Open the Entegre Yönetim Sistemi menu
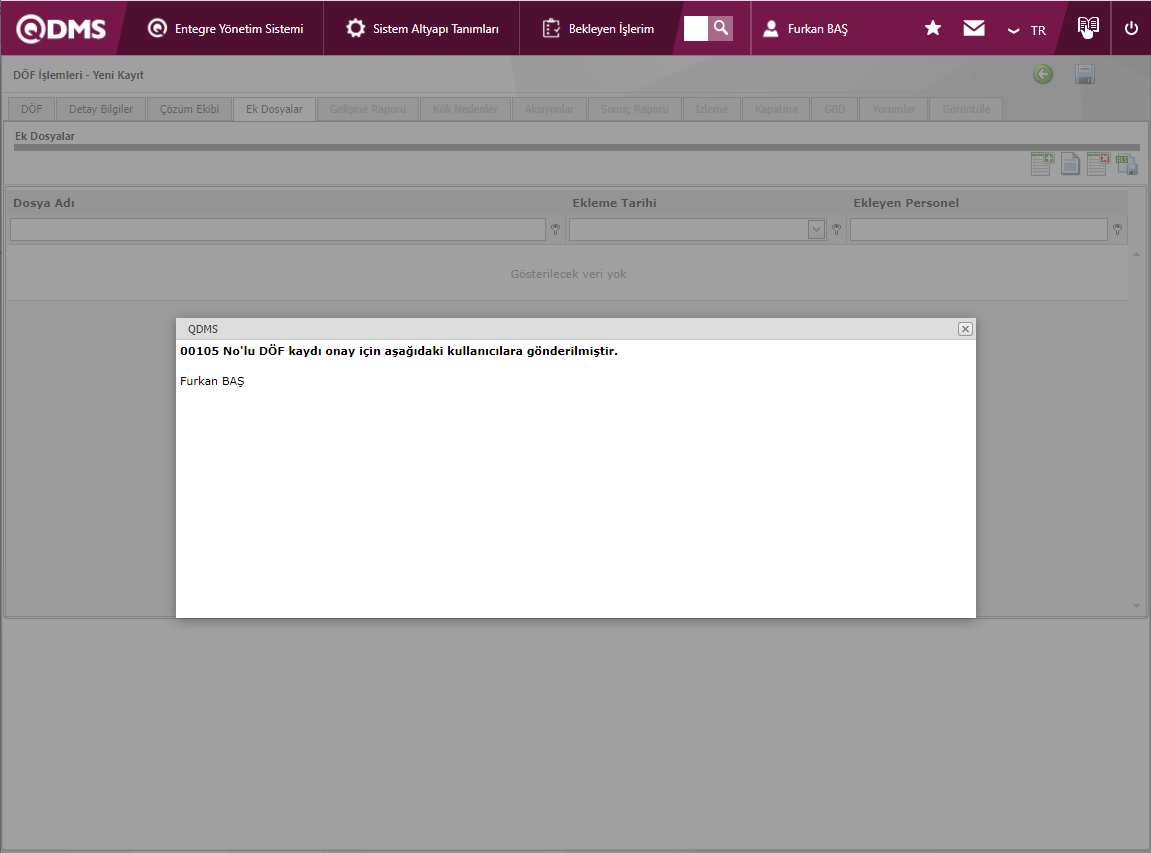The image size is (1151, 853). click(x=226, y=29)
